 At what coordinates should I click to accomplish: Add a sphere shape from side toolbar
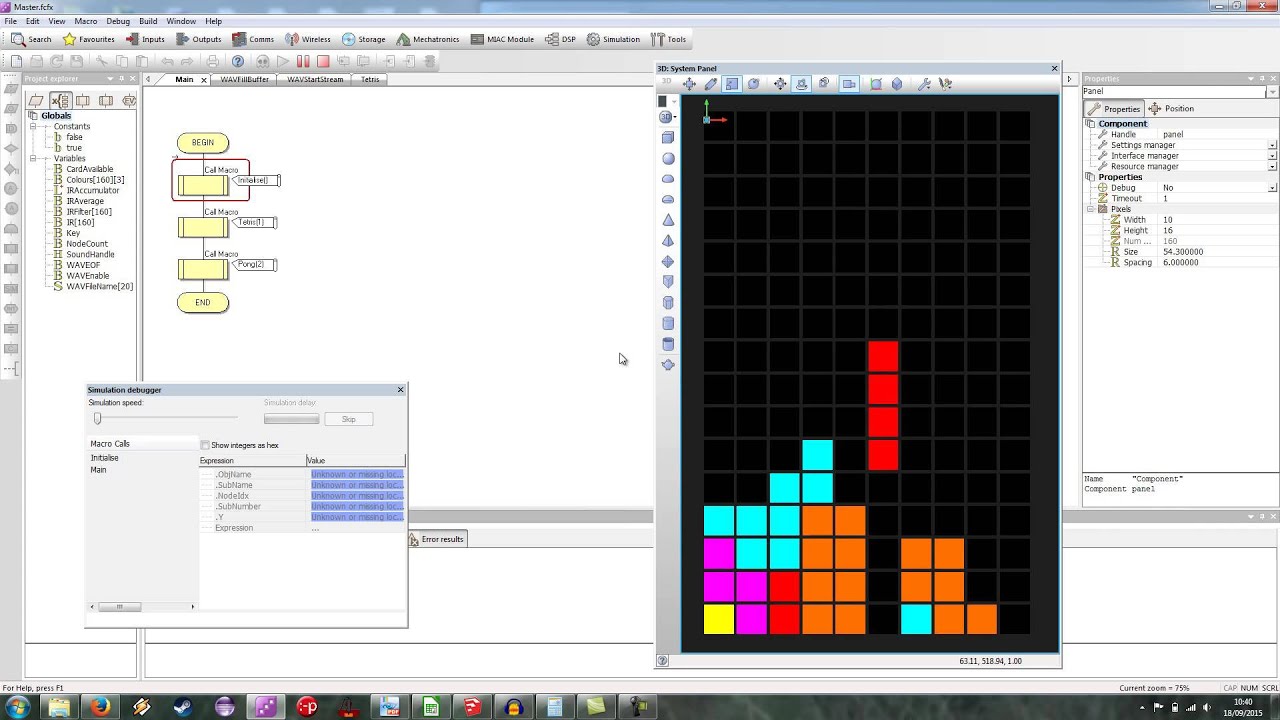[668, 158]
